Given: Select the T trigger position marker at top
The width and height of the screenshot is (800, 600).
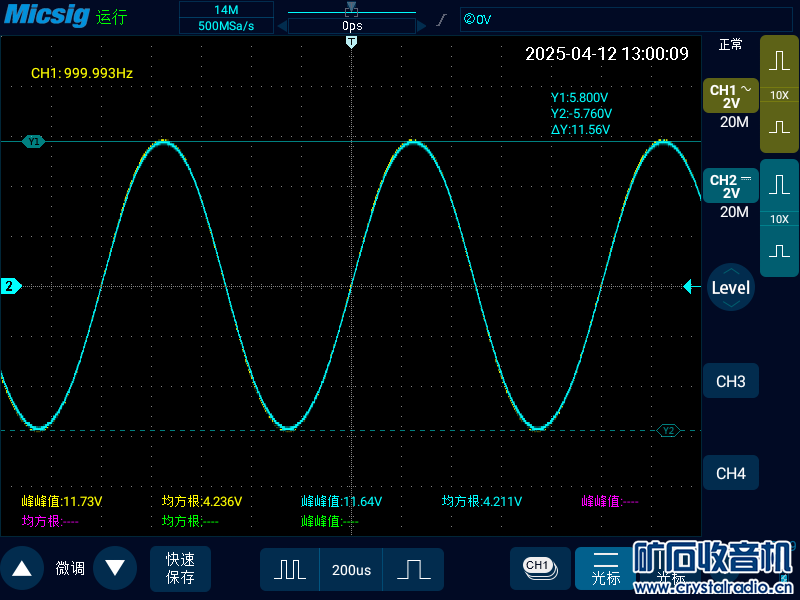Looking at the screenshot, I should coord(351,42).
